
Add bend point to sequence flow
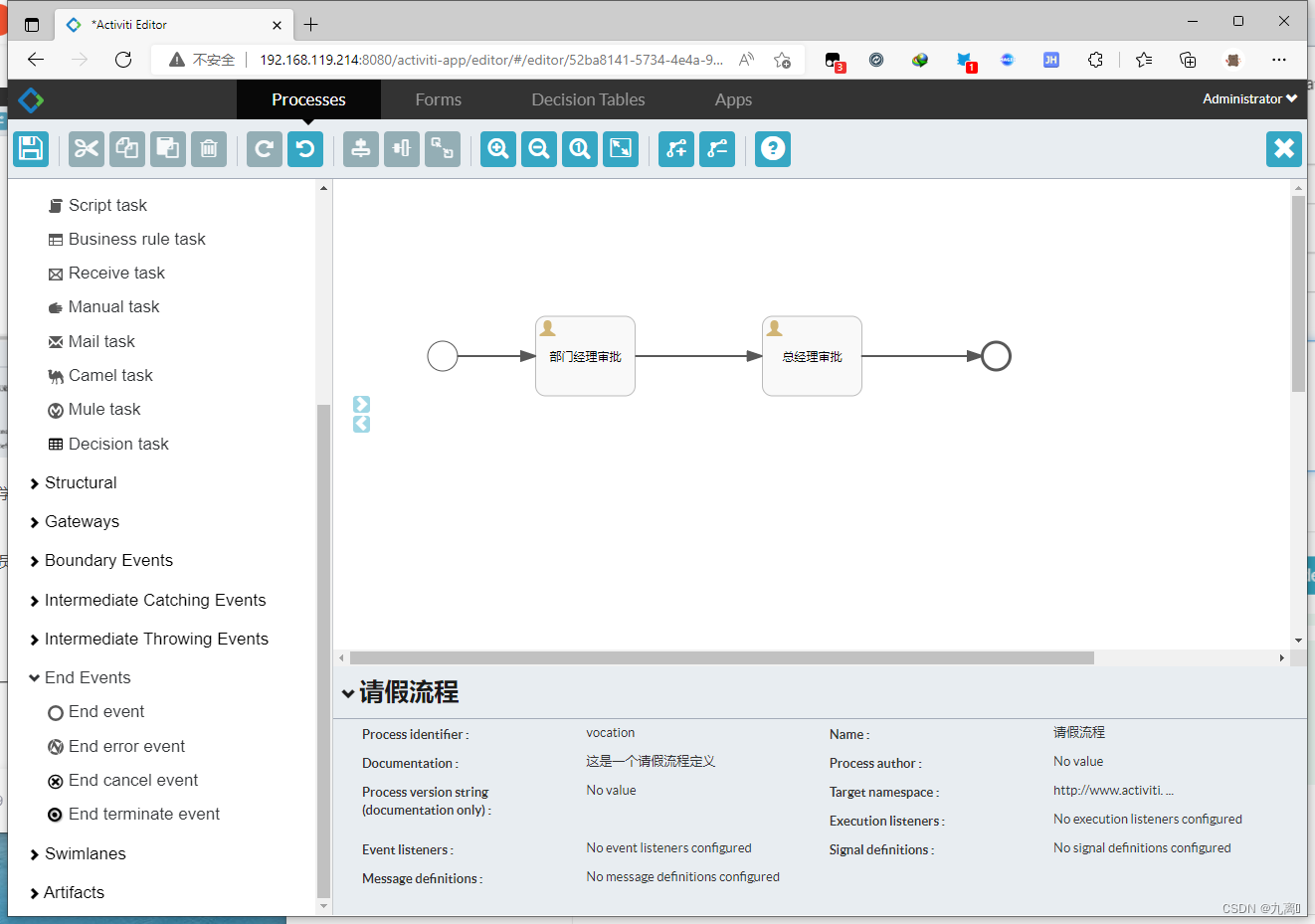[676, 149]
